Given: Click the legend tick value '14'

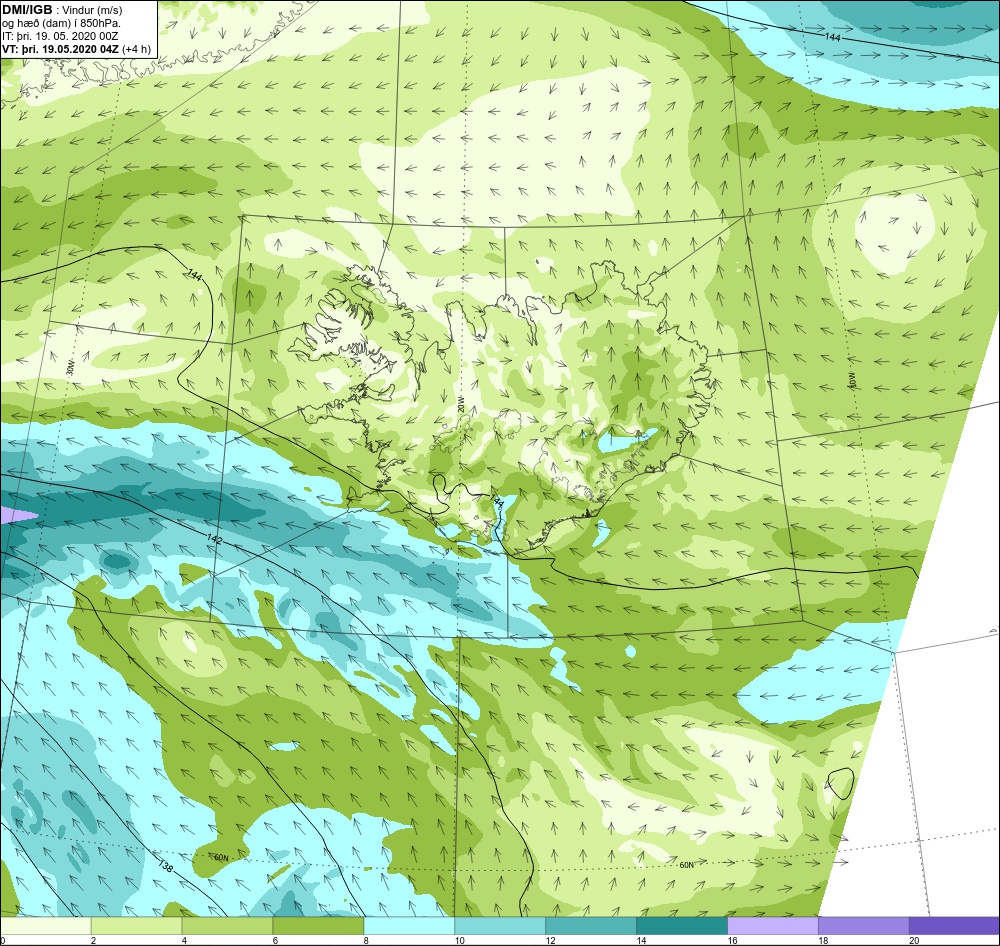Looking at the screenshot, I should (641, 940).
